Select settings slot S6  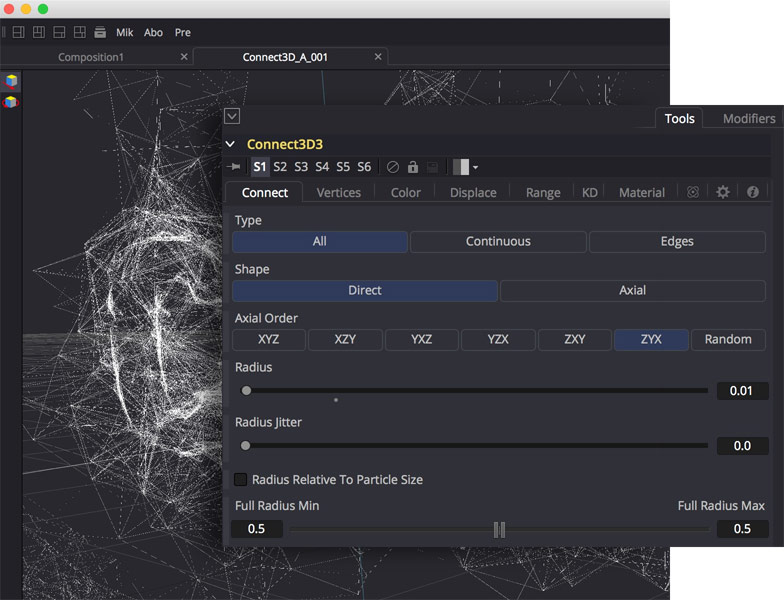(364, 166)
